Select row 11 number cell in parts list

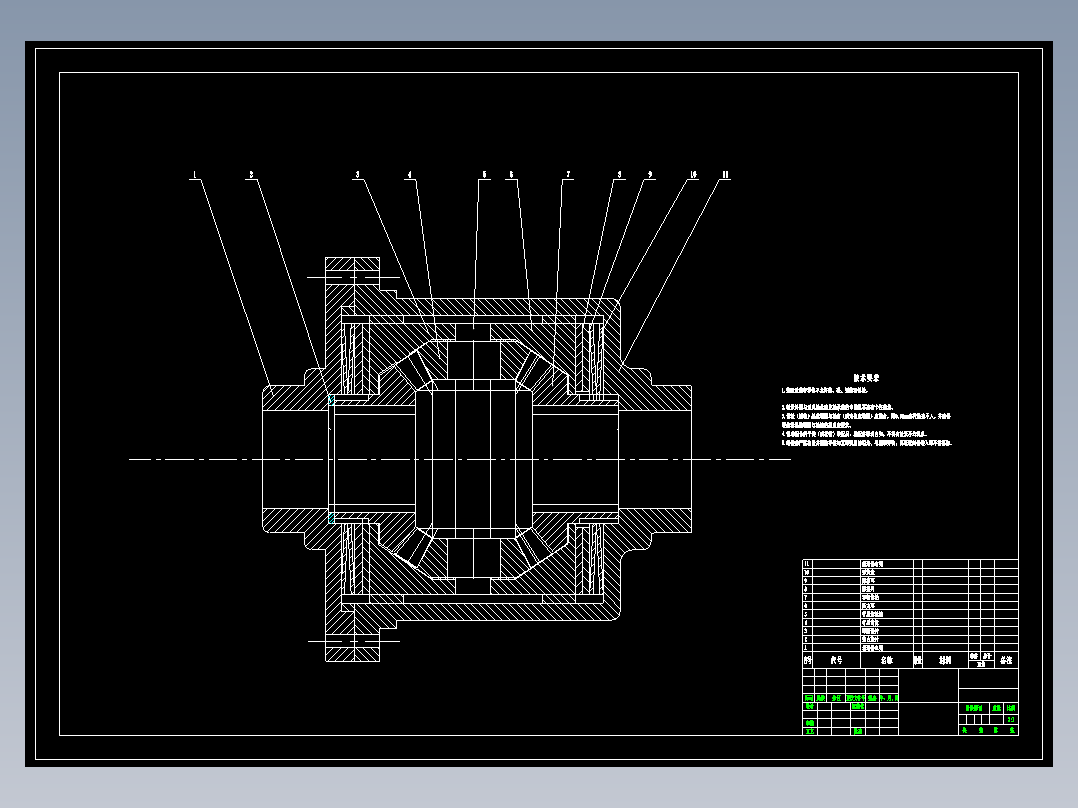[x=807, y=564]
